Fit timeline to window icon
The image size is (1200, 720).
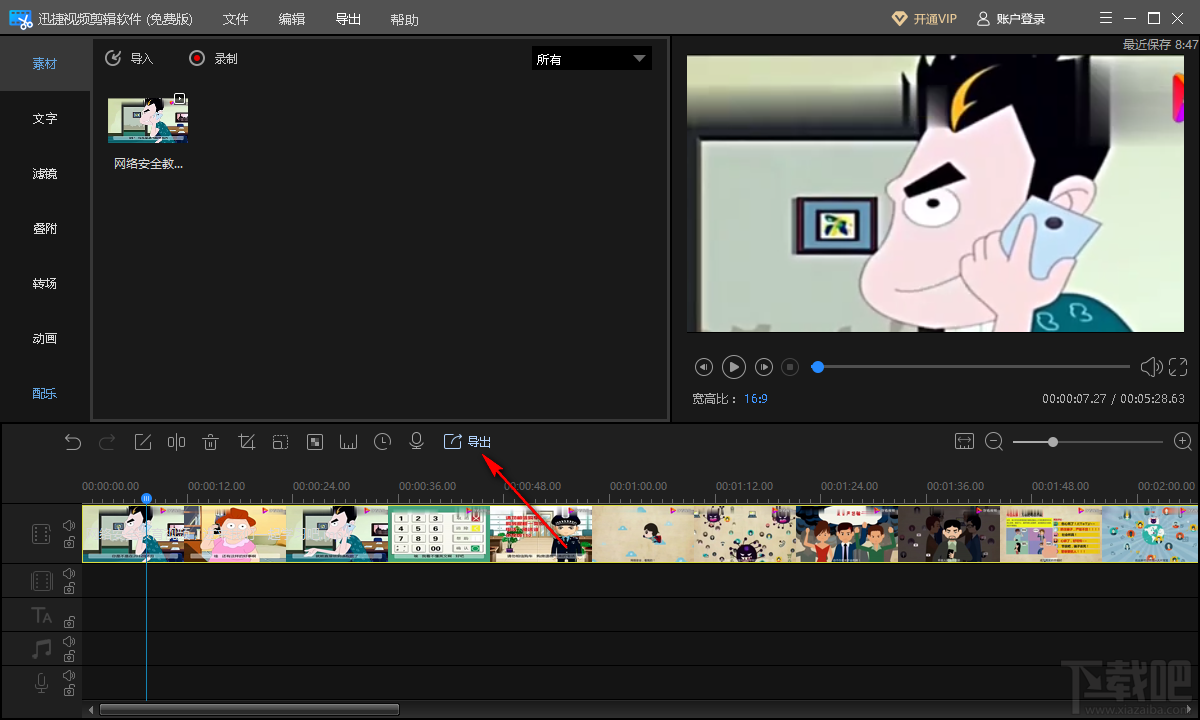click(964, 441)
